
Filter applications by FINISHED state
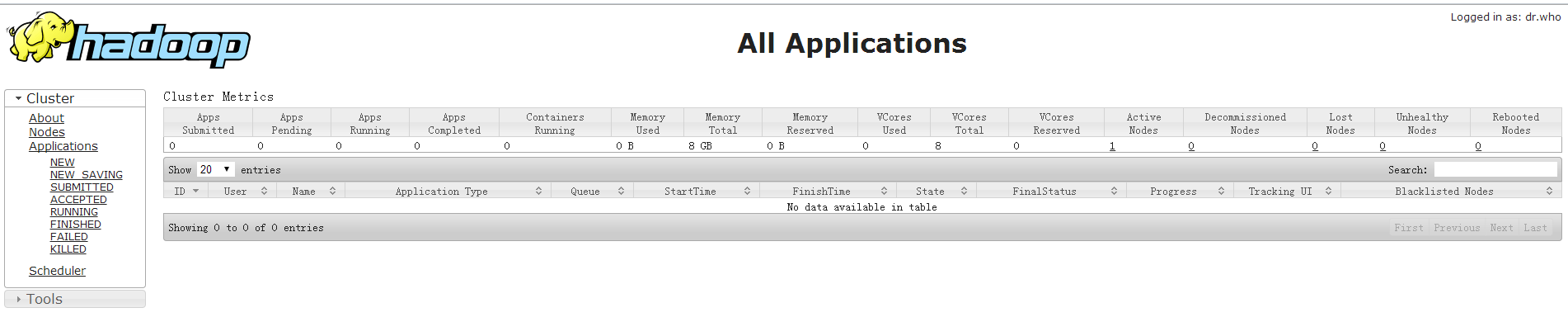(76, 225)
